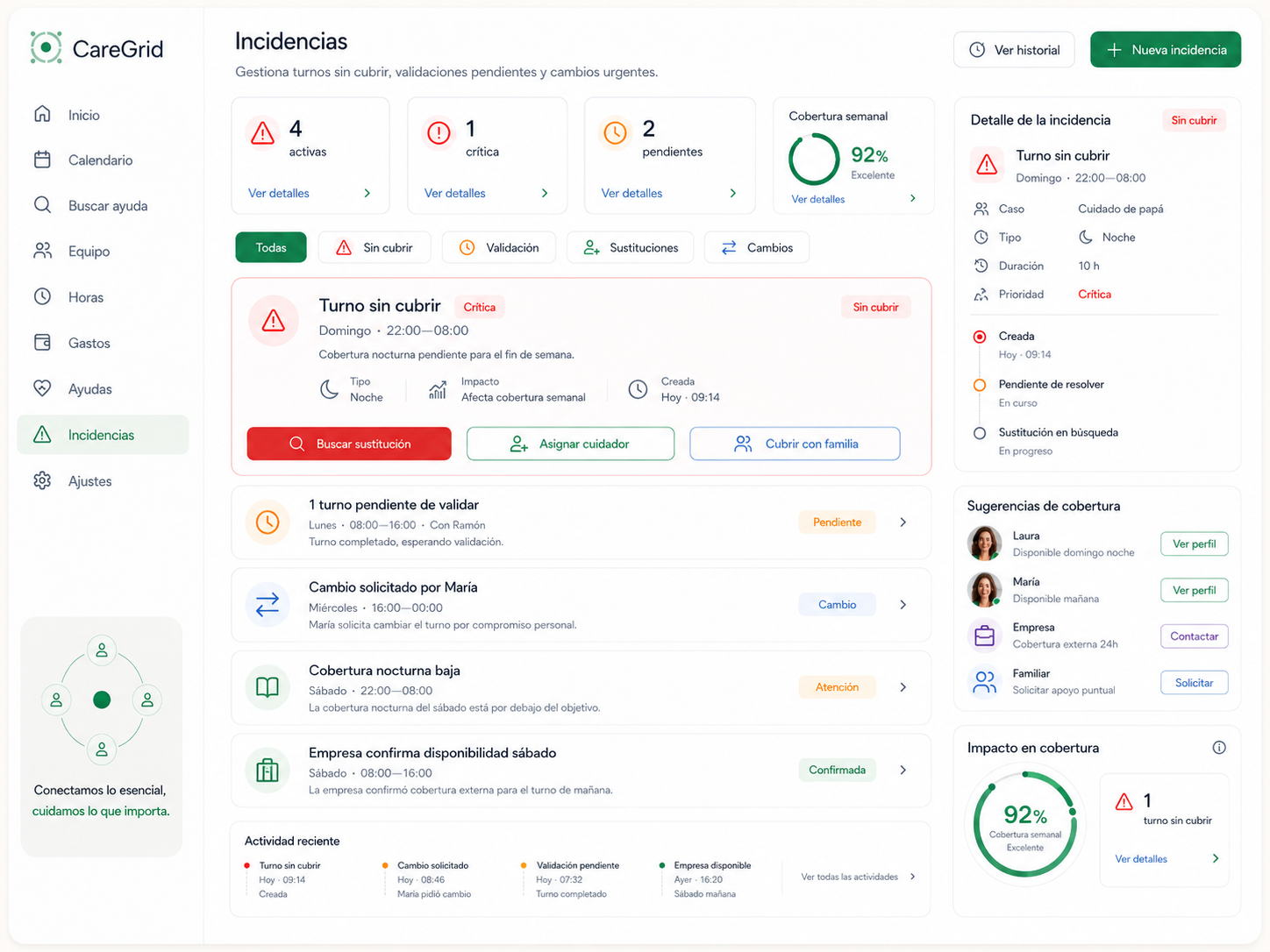
Task: Click the warning icon on the 4 activas card
Action: [262, 133]
